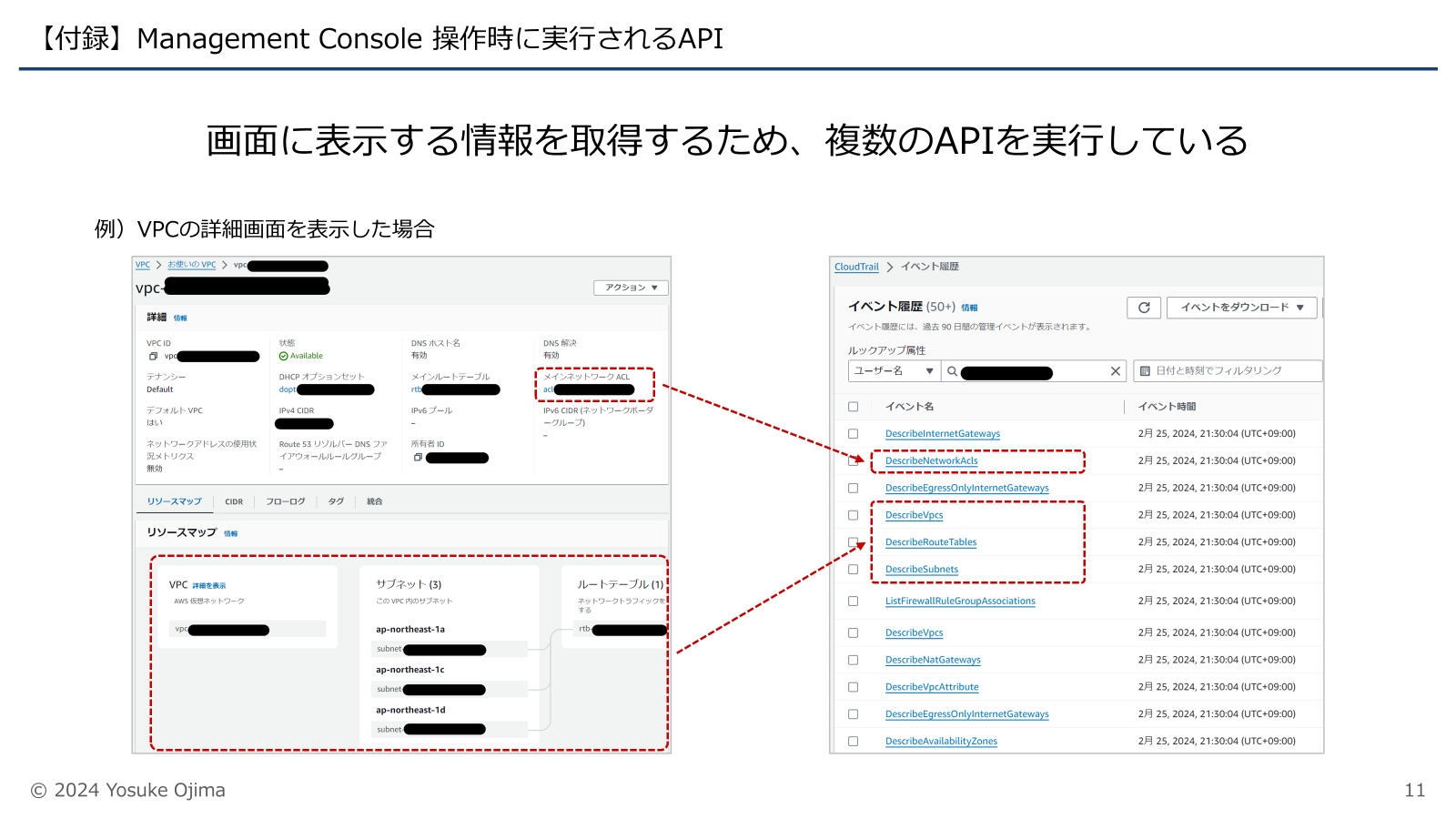Clear the lookup search with the X icon
This screenshot has height=819, width=1456.
point(1114,371)
